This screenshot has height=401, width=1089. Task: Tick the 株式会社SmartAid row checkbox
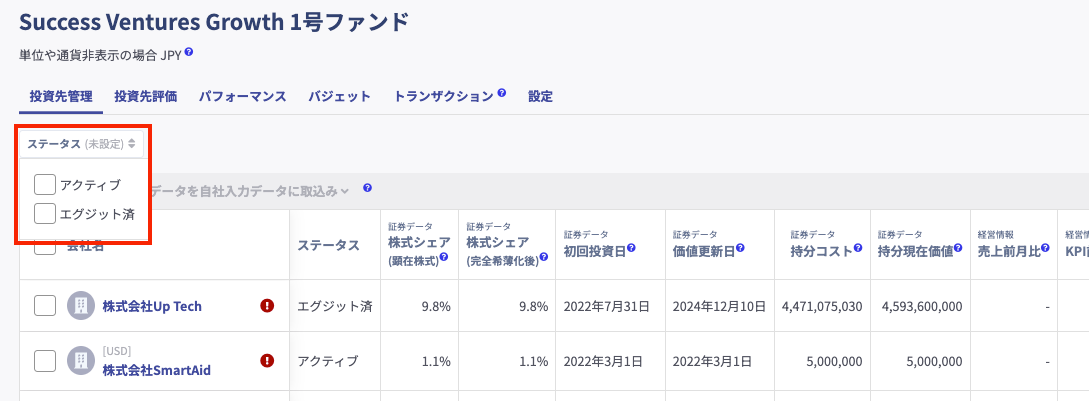pyautogui.click(x=45, y=361)
